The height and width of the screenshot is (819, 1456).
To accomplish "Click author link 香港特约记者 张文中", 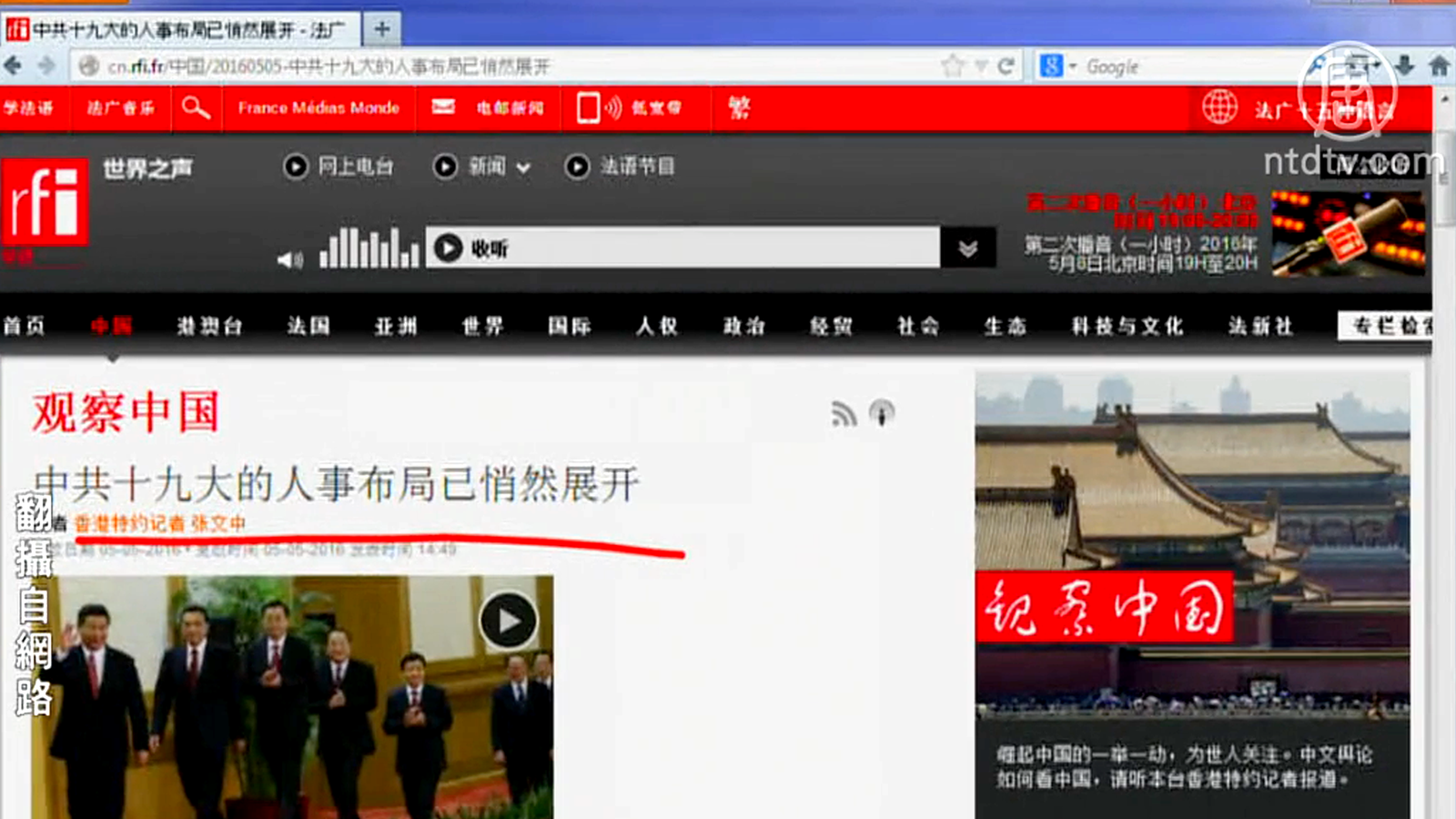I will (160, 523).
